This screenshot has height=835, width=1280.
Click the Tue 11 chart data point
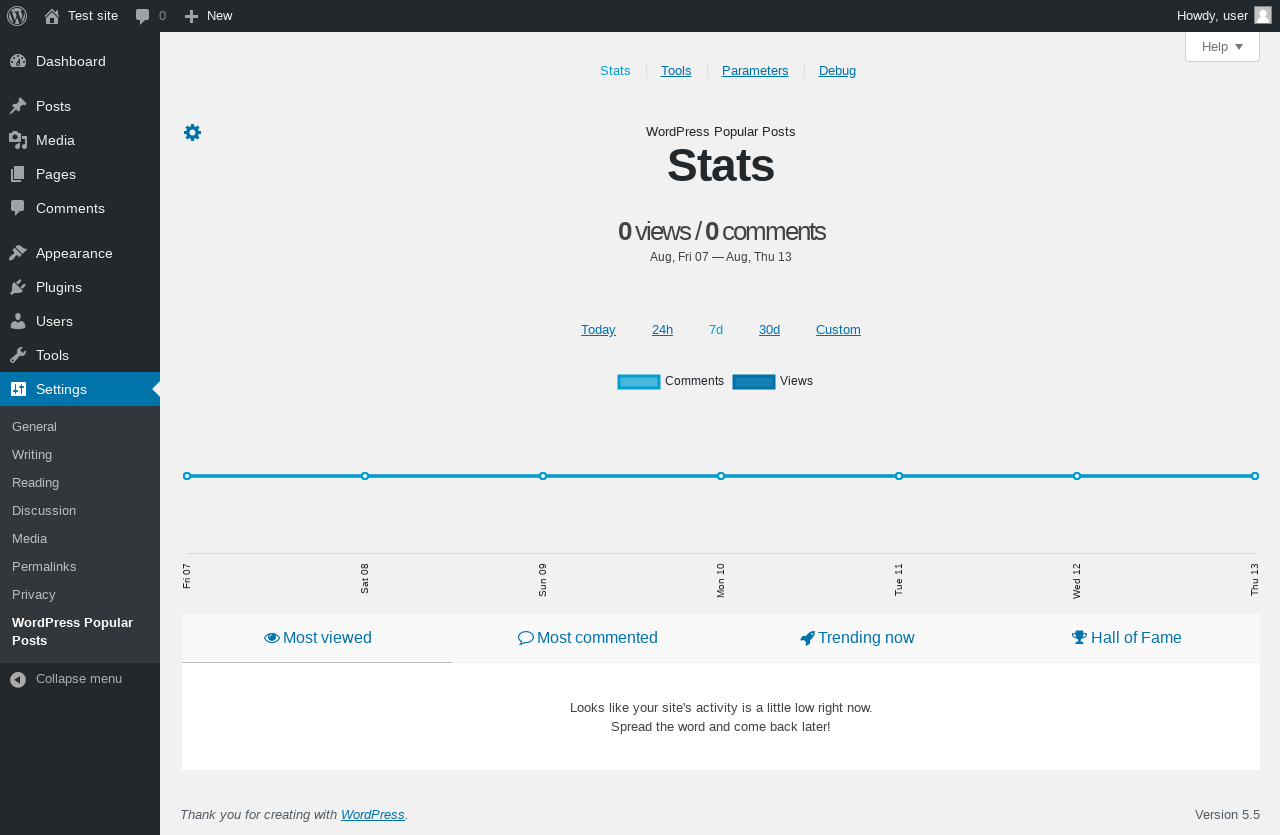[899, 476]
